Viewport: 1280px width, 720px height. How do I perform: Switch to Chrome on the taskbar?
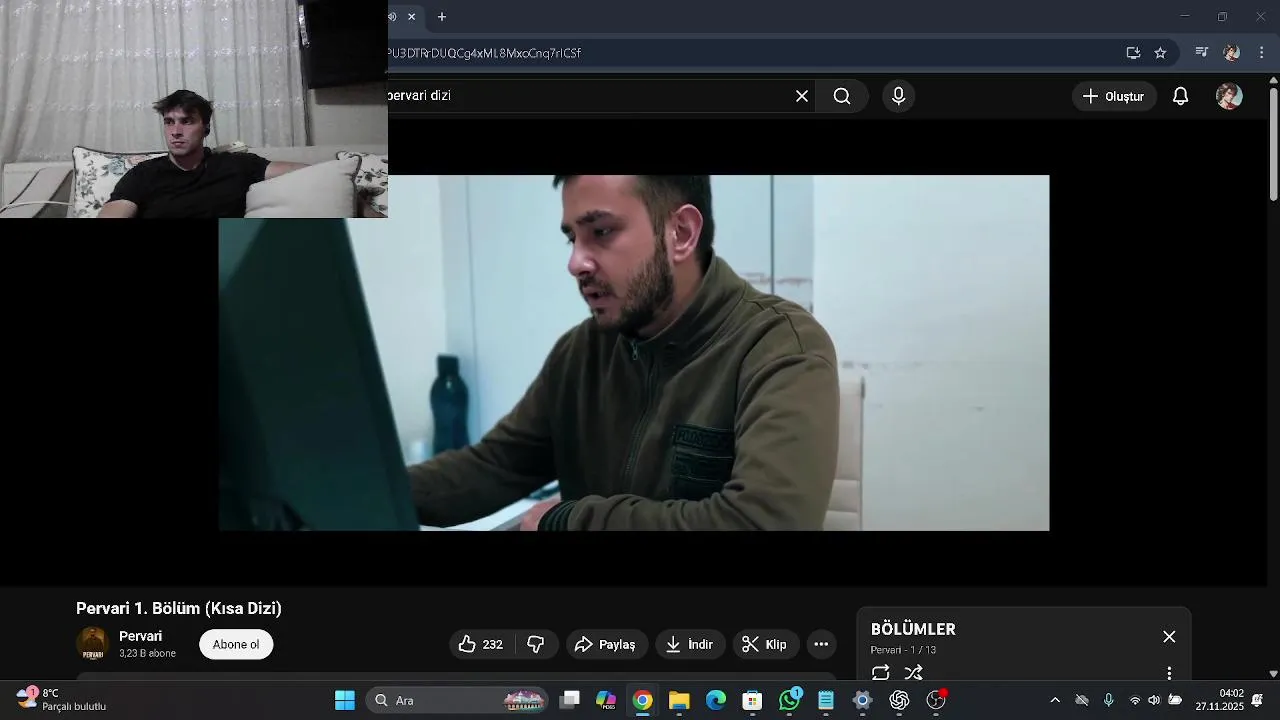(x=643, y=700)
